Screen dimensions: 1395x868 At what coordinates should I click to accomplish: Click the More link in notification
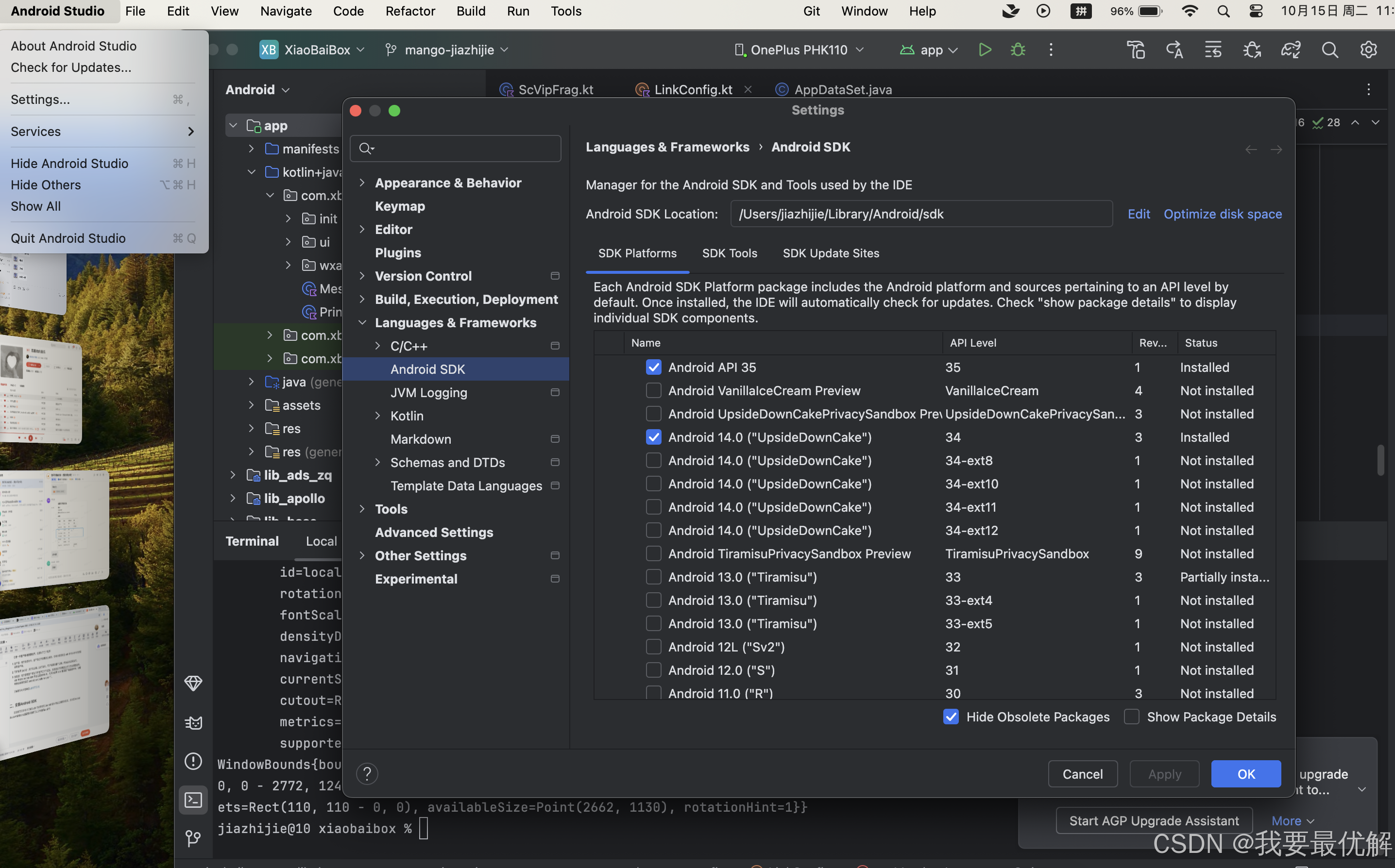point(1292,821)
